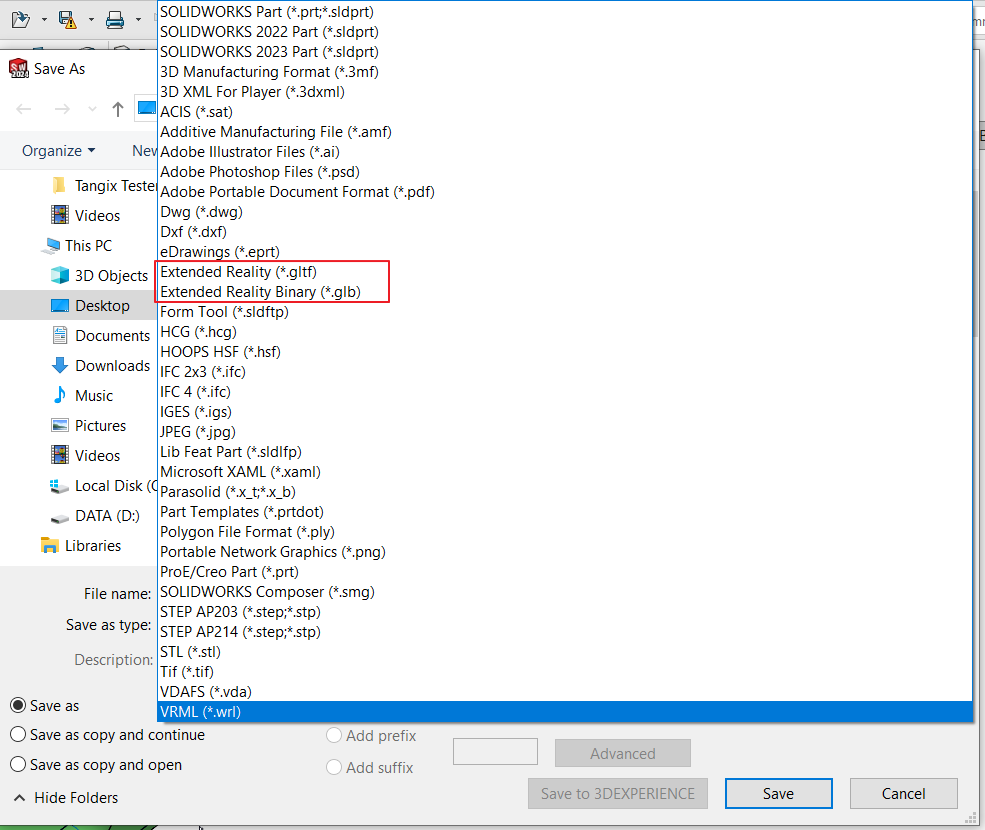Select the Add suffix radio option
The image size is (985, 830).
tap(370, 767)
